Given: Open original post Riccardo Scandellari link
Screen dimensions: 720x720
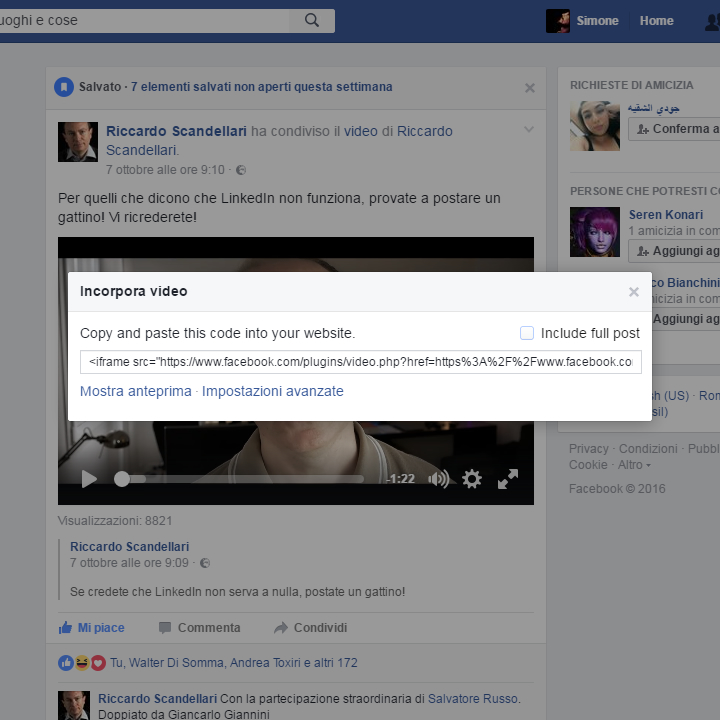Looking at the screenshot, I should click(129, 546).
